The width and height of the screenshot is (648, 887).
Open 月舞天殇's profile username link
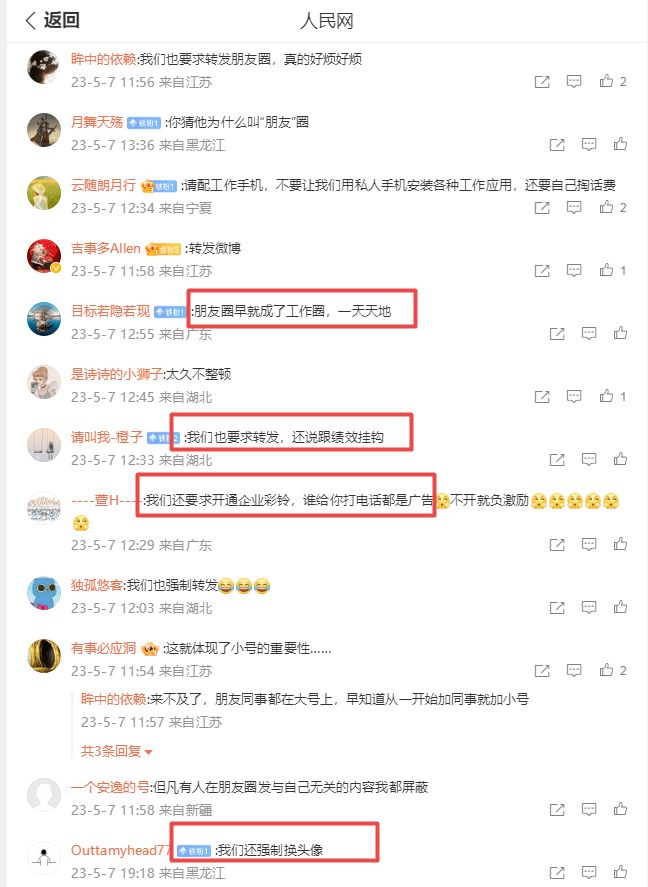point(97,122)
